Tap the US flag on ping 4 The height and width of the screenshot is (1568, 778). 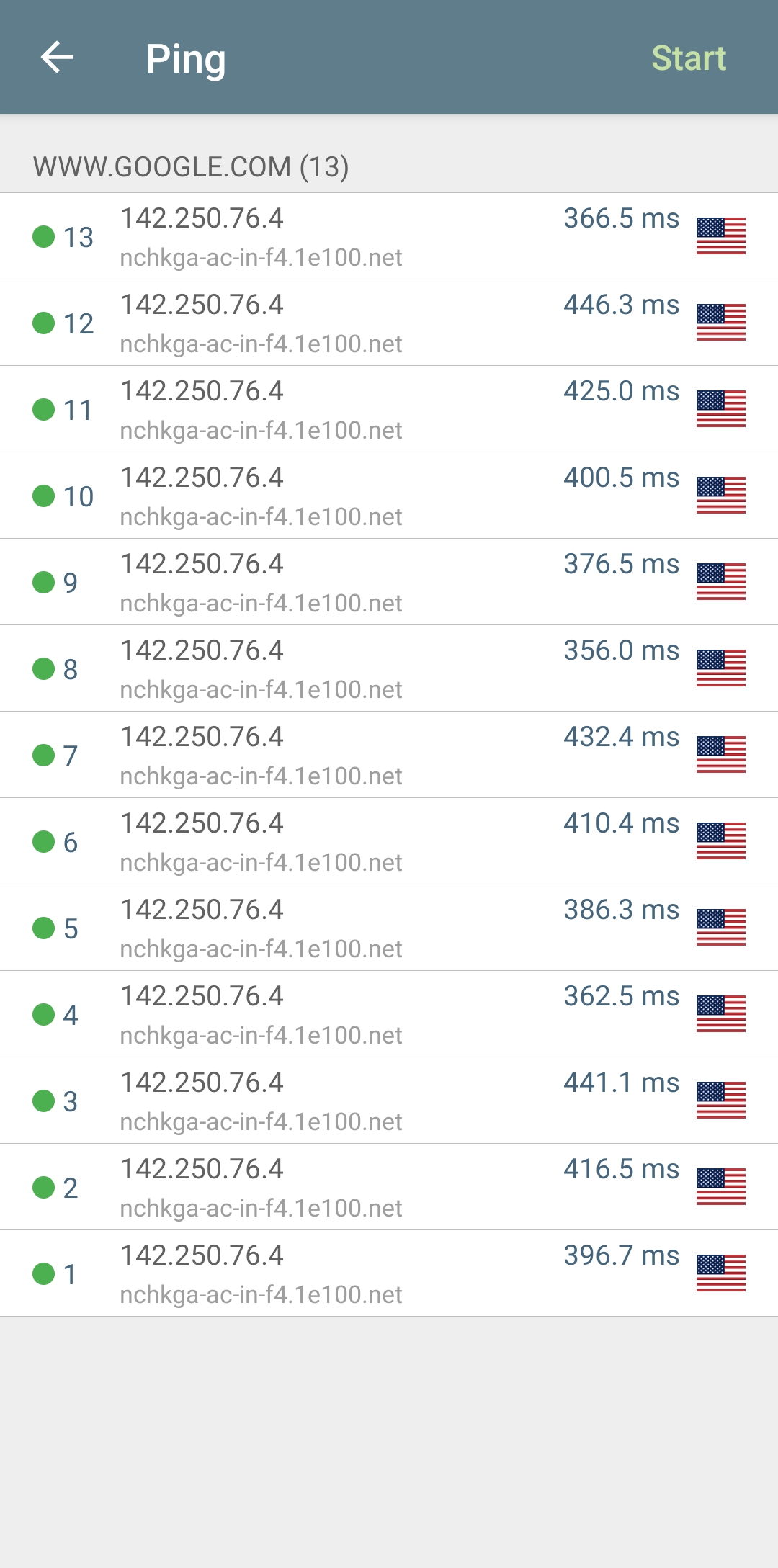pyautogui.click(x=720, y=1014)
